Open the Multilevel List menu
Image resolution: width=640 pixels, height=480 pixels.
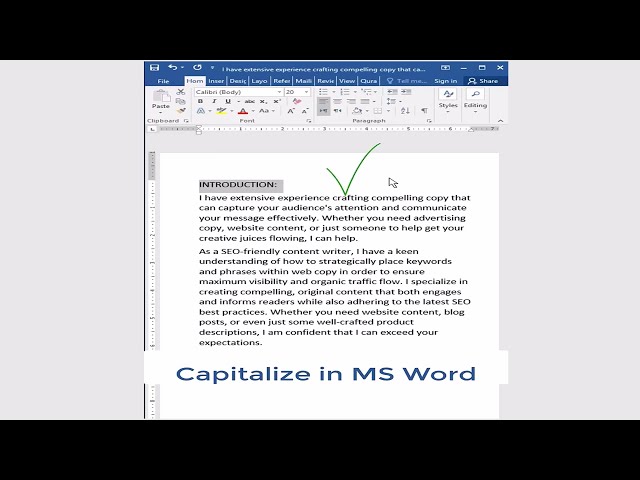pos(366,92)
